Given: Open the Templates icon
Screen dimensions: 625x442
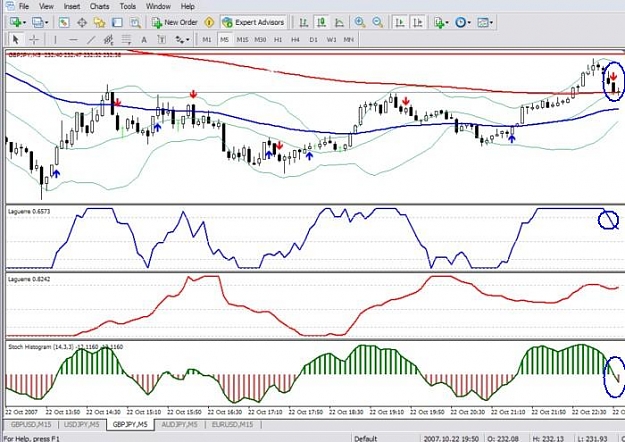Looking at the screenshot, I should click(x=483, y=23).
